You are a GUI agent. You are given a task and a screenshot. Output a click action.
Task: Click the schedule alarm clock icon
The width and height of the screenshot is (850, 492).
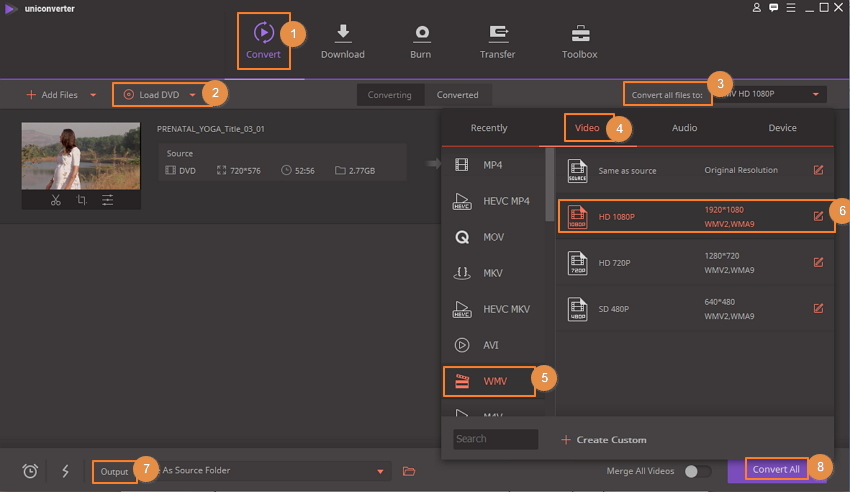(30, 471)
